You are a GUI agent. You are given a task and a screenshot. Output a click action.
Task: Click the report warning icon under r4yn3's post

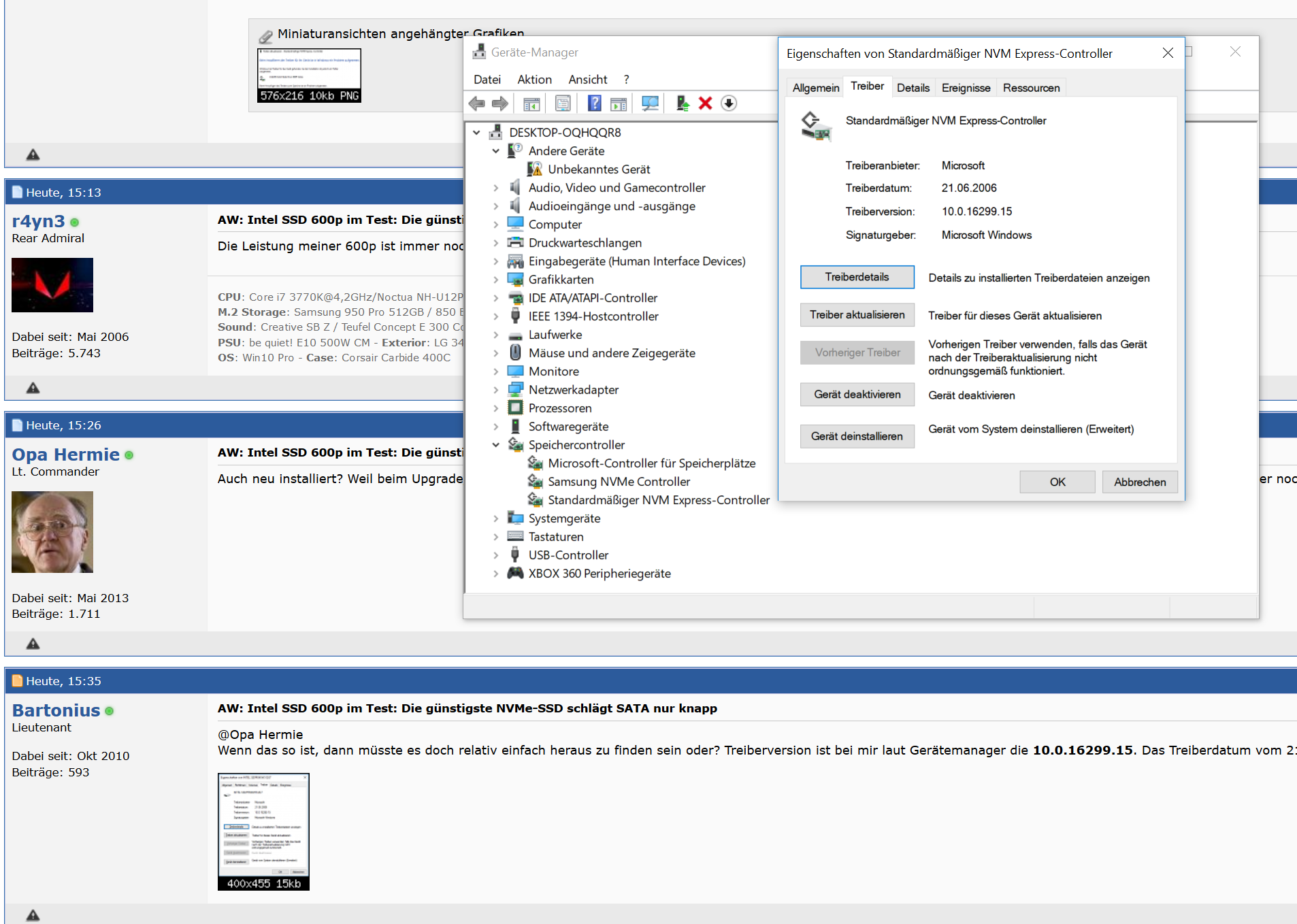[33, 388]
